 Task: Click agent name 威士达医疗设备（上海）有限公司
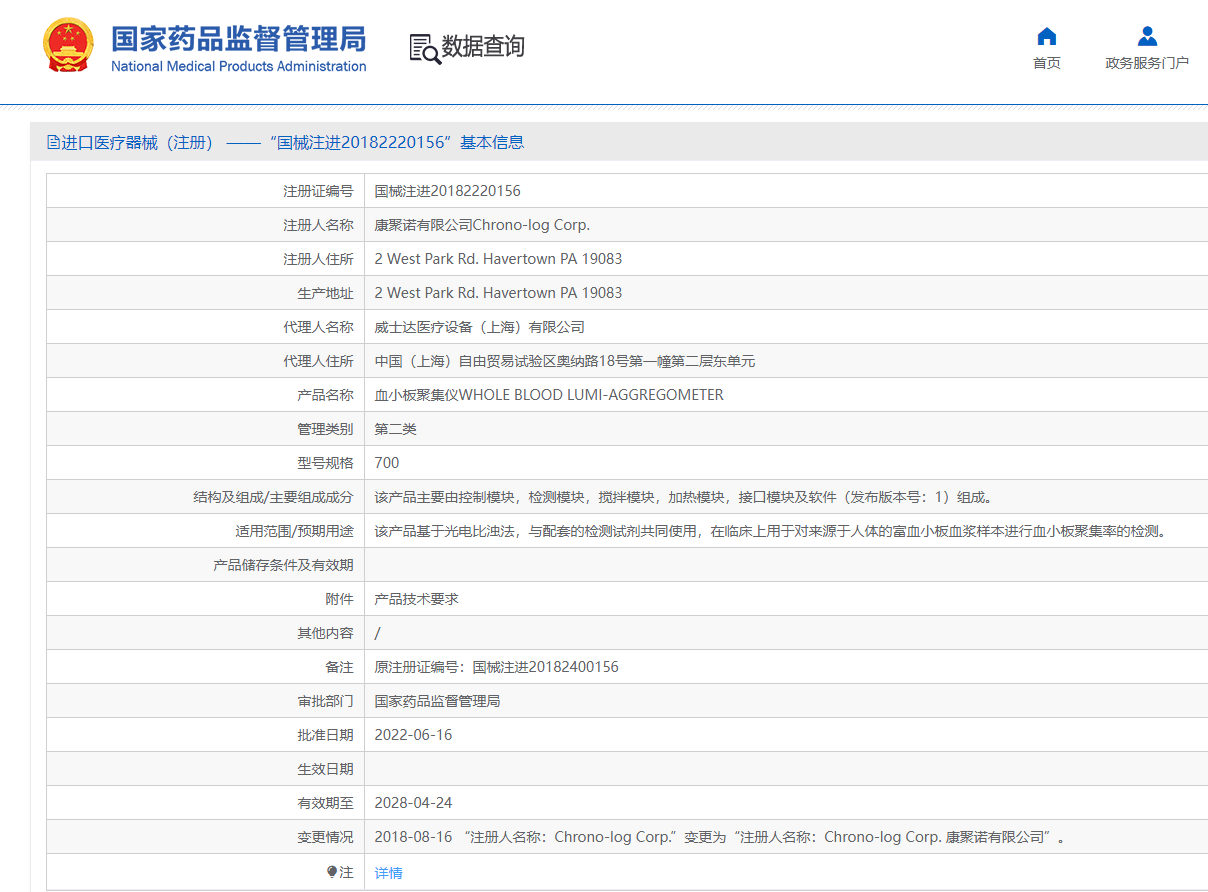[479, 327]
